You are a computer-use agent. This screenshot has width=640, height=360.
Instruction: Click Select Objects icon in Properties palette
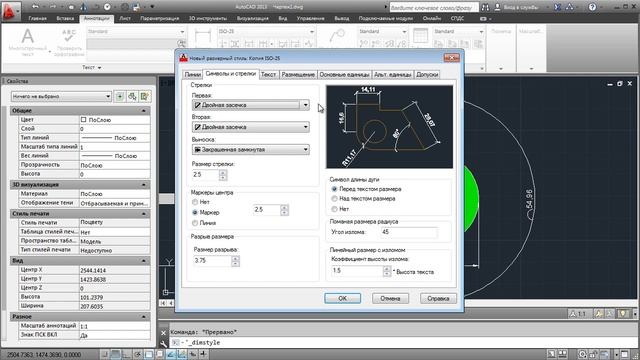coord(132,96)
